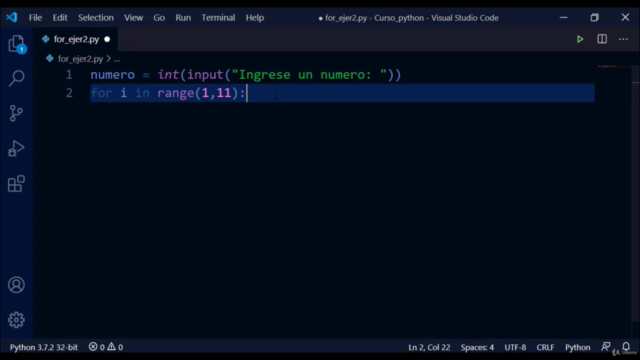Select the for_ejer2.py editor tab
This screenshot has height=360, width=640.
[x=76, y=39]
